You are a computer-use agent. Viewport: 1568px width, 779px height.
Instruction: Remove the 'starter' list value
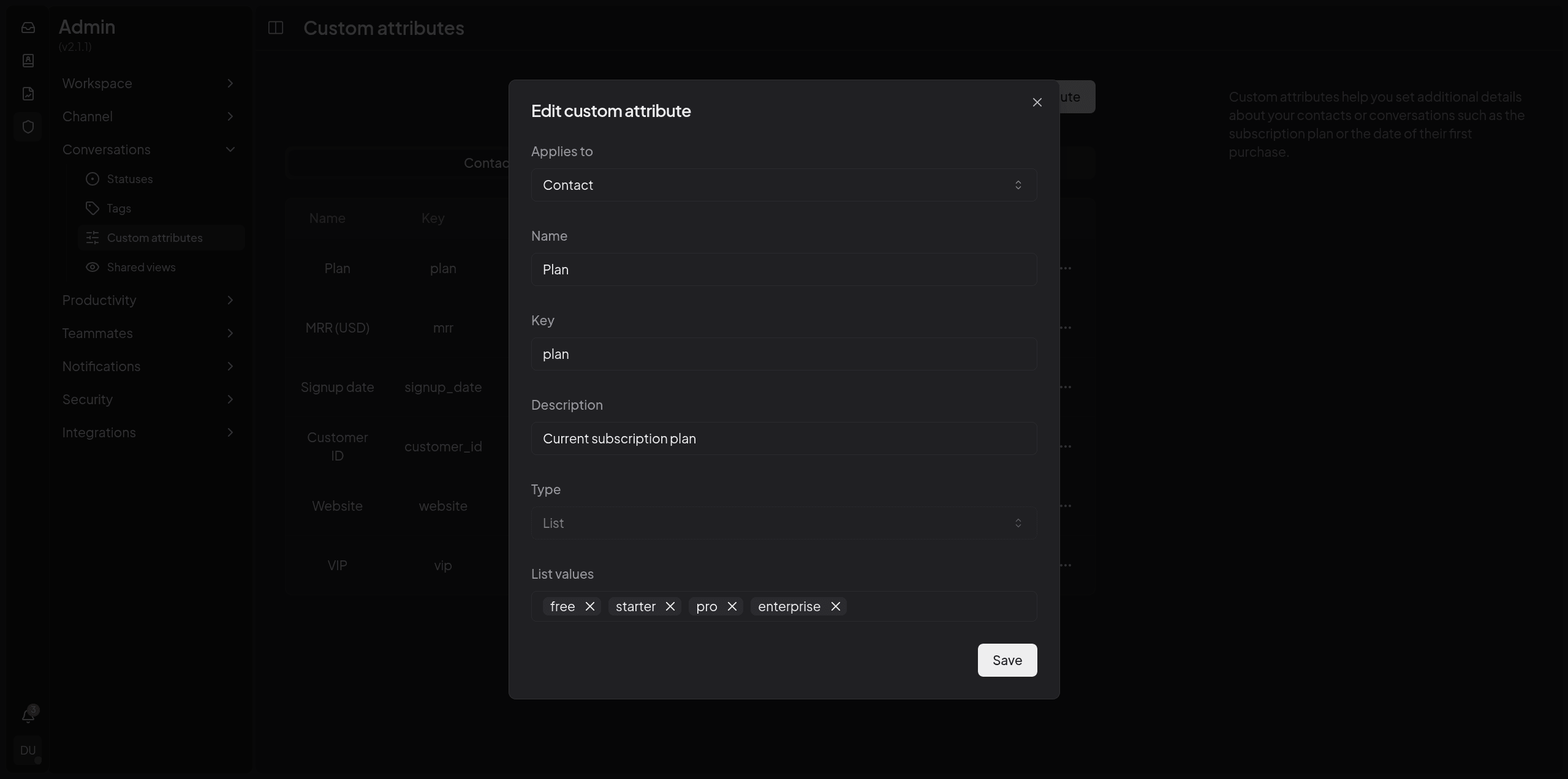pos(670,606)
